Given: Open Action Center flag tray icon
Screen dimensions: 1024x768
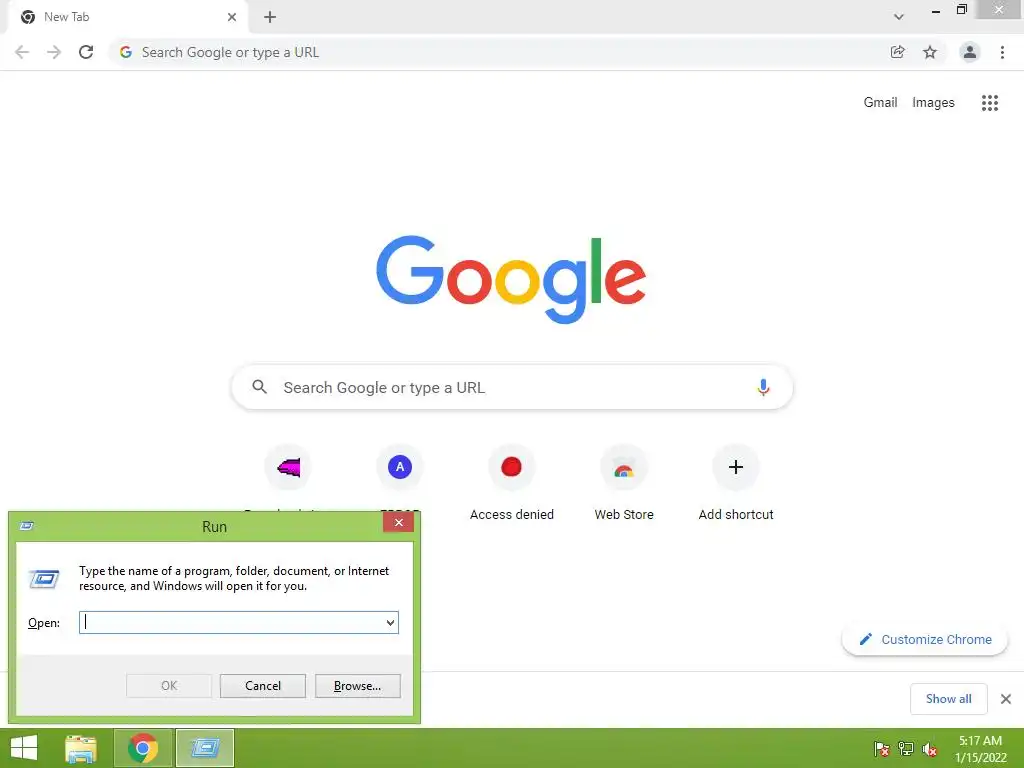Looking at the screenshot, I should pos(882,748).
